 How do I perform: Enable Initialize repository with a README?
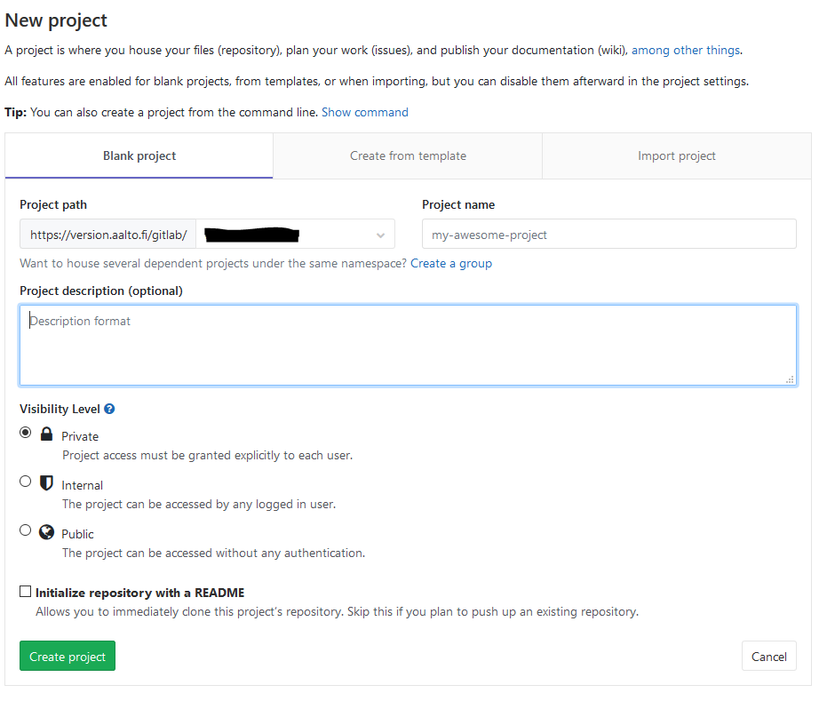click(x=26, y=592)
